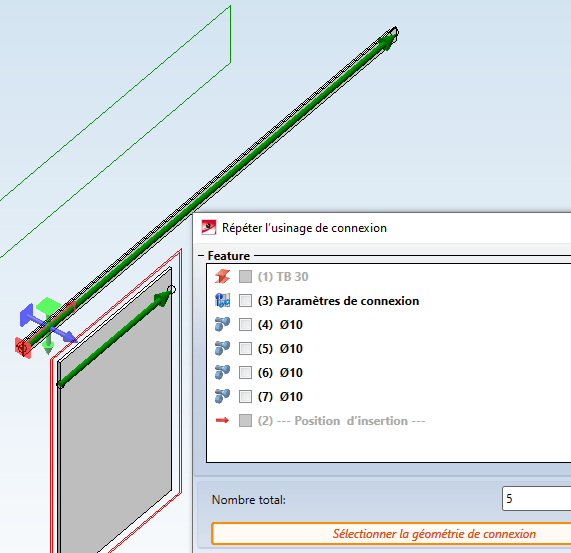This screenshot has width=571, height=553.
Task: Click the dialog icon beside Répéter l'usinage title
Action: (x=209, y=228)
